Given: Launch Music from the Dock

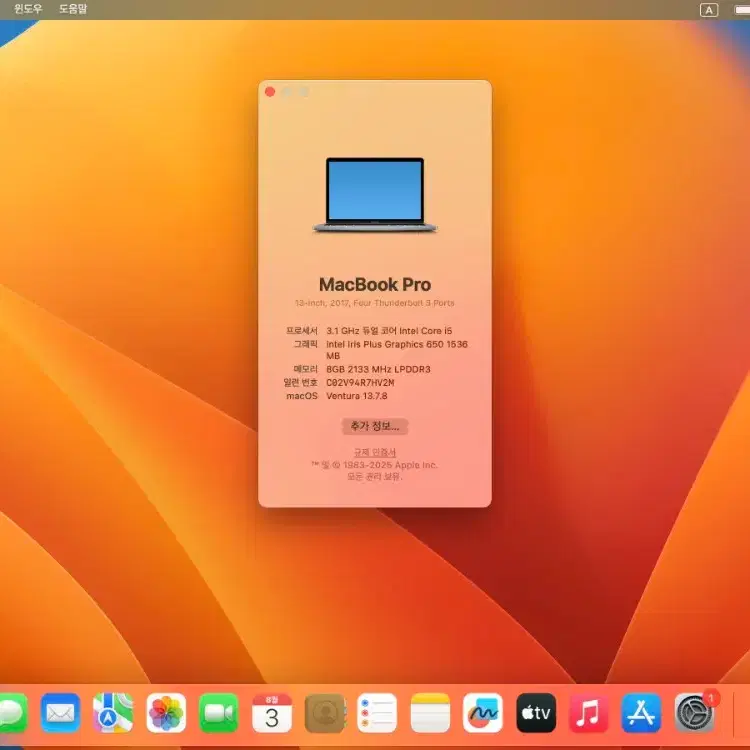Looking at the screenshot, I should (x=588, y=713).
